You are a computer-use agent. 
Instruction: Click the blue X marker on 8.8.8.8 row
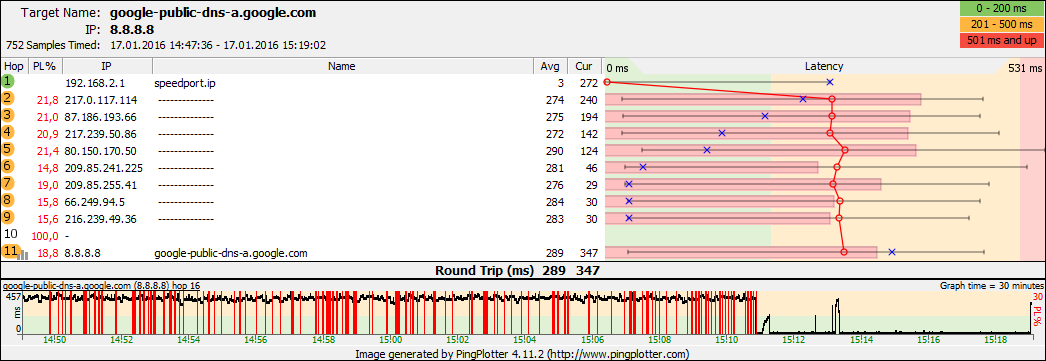[x=892, y=252]
